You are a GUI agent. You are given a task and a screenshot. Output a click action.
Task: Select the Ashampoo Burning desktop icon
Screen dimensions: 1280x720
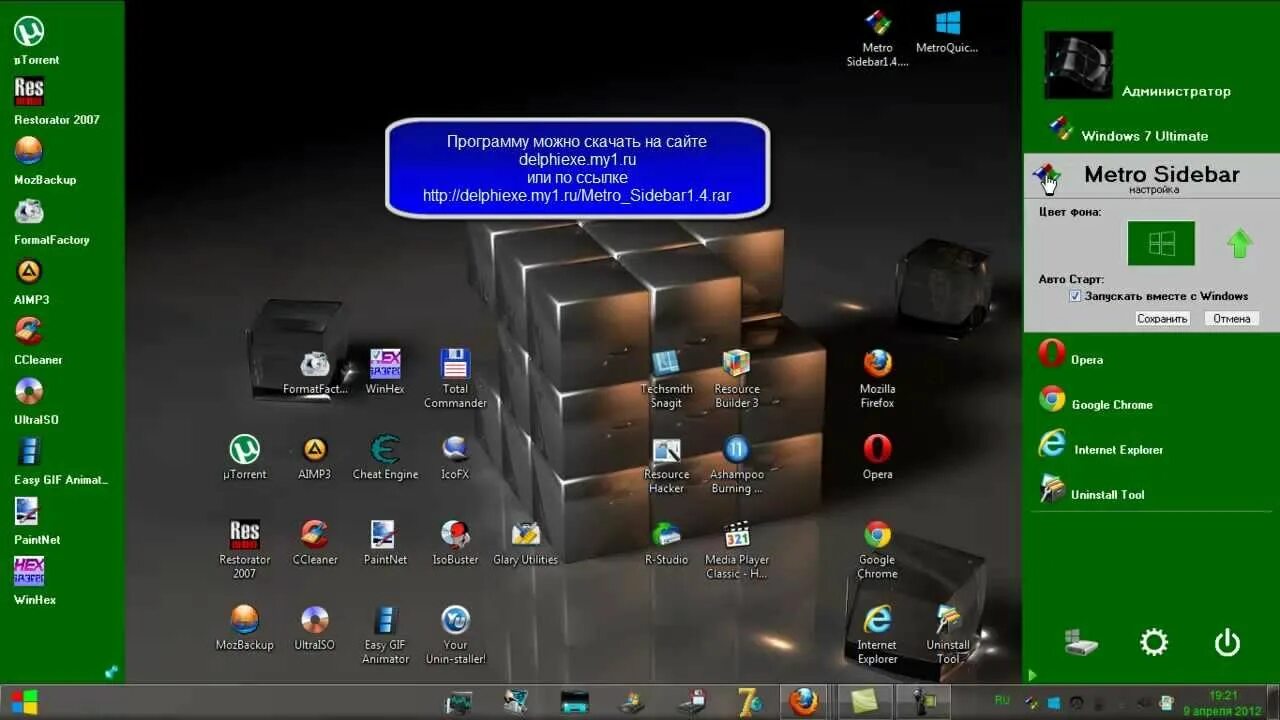coord(737,465)
